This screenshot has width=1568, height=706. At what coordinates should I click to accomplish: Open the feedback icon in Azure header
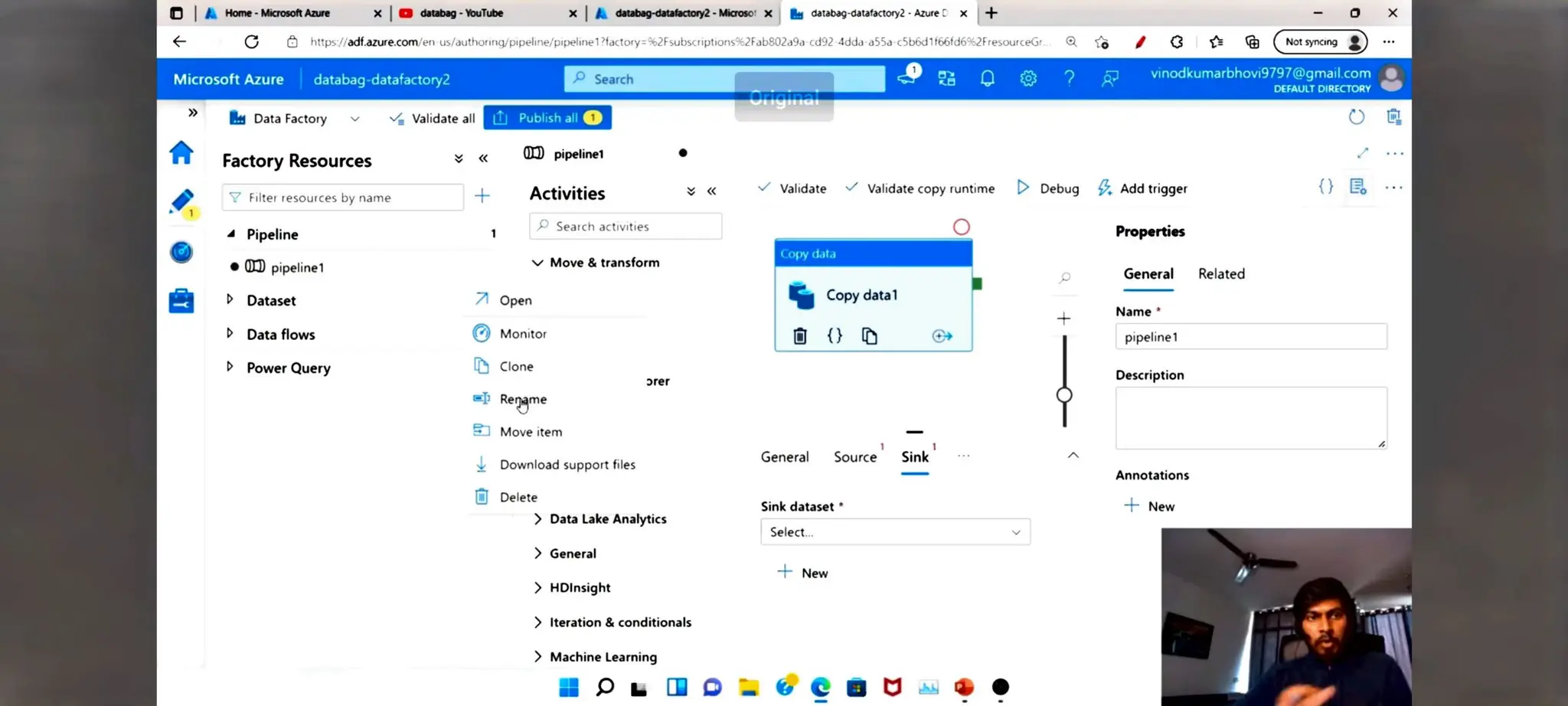tap(1110, 79)
